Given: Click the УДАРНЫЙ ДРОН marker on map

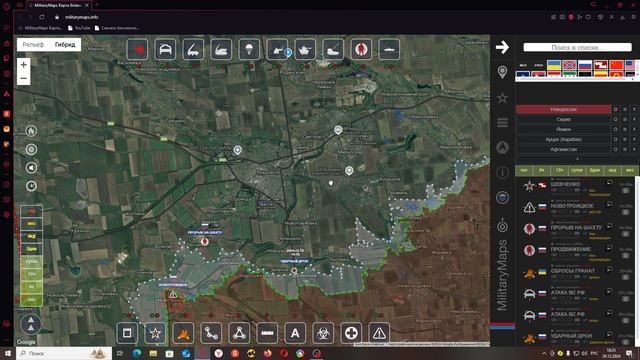Looking at the screenshot, I should click(294, 270).
